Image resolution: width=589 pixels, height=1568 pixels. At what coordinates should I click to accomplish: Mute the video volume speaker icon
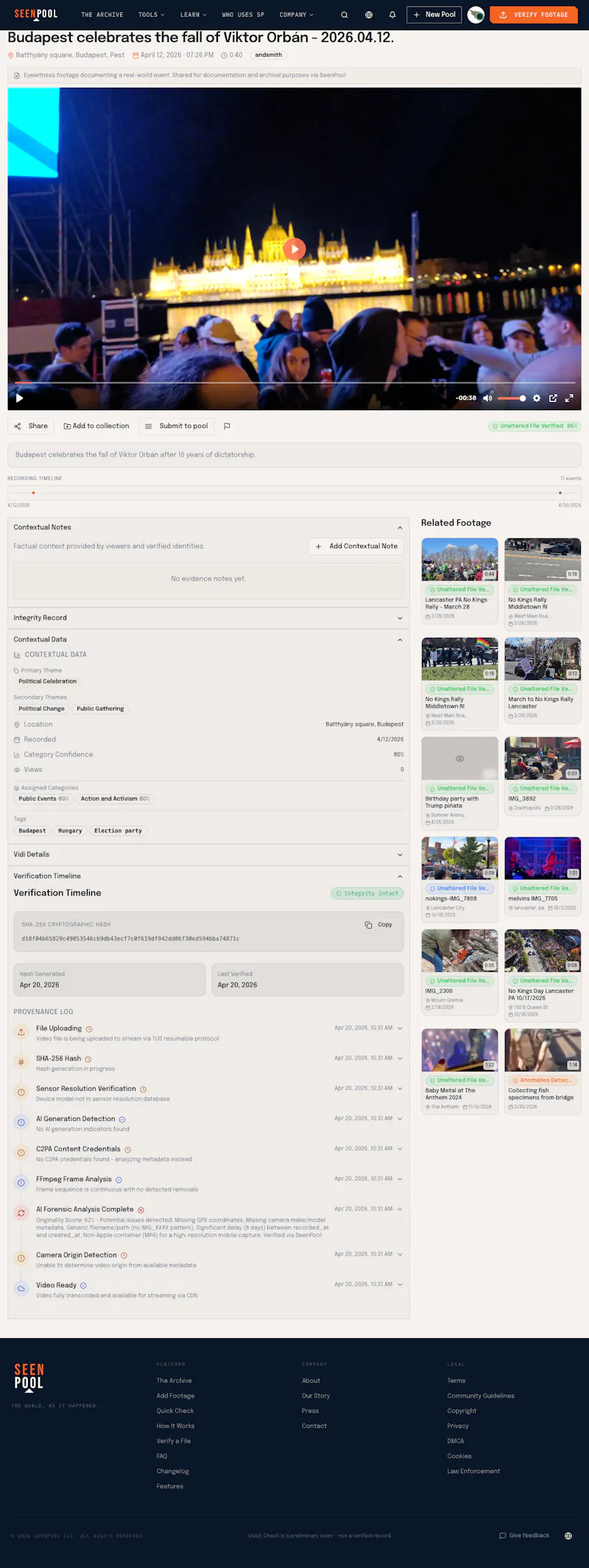pyautogui.click(x=487, y=398)
